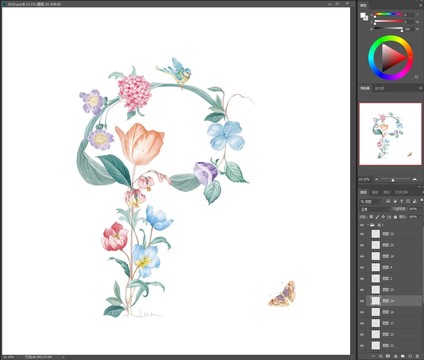The width and height of the screenshot is (424, 360).
Task: Click the Navigator zoom slider track
Action: [x=396, y=179]
